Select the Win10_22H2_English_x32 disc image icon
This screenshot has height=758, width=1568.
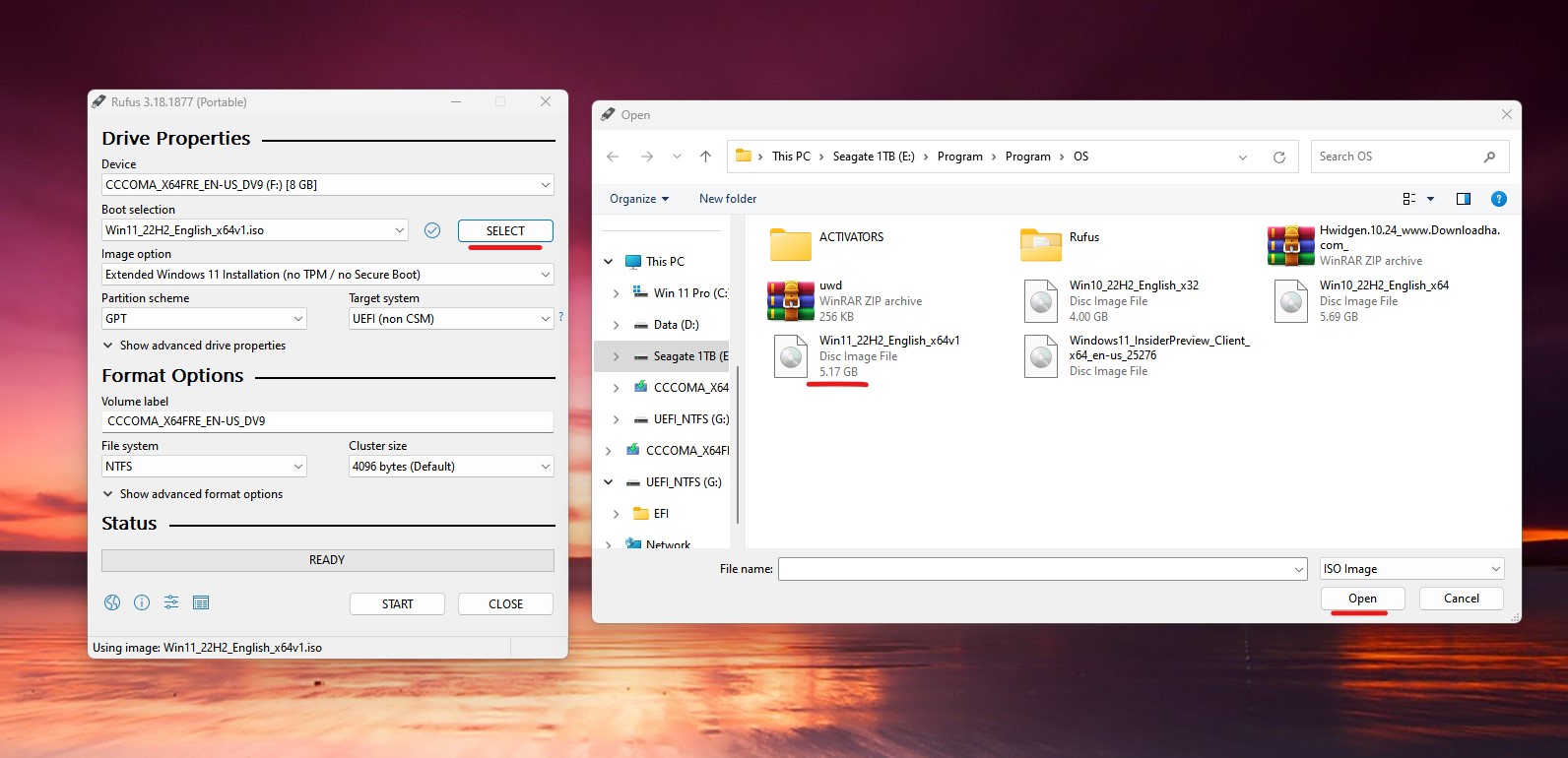point(1041,301)
